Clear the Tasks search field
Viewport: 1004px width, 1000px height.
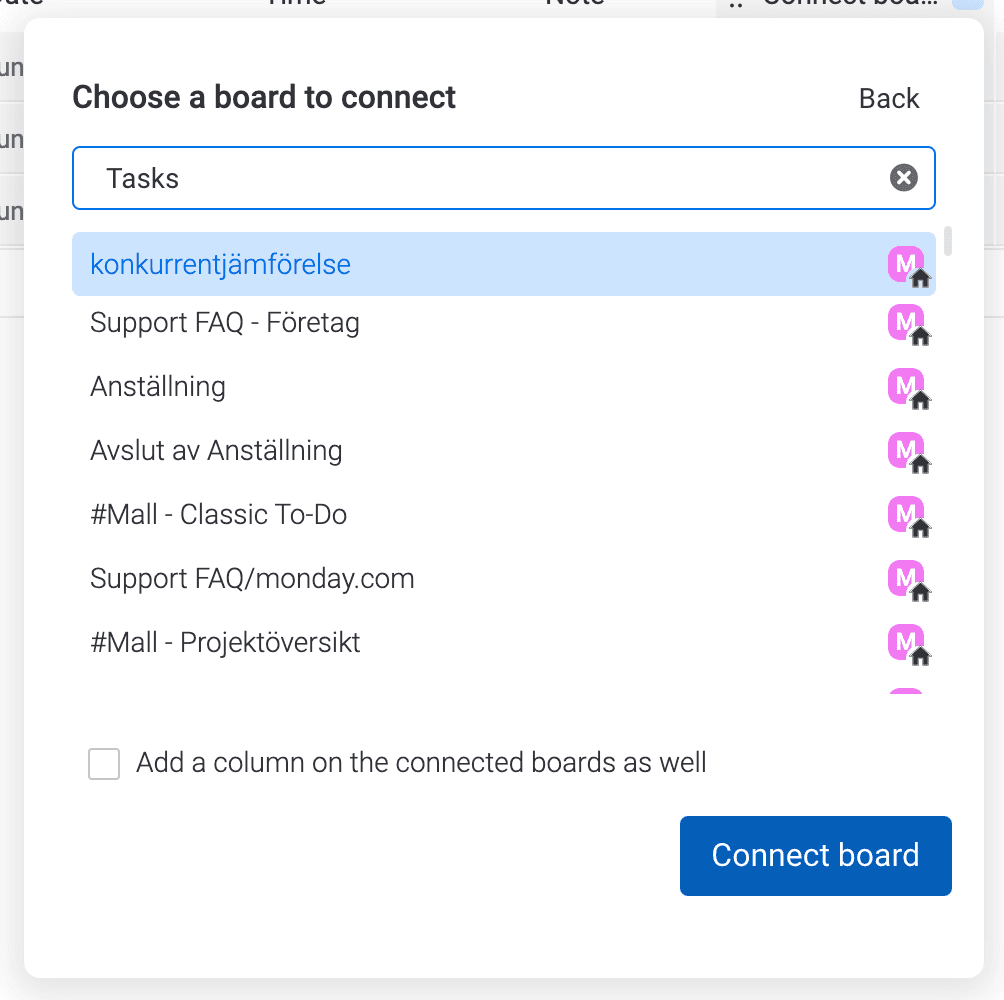(x=903, y=178)
